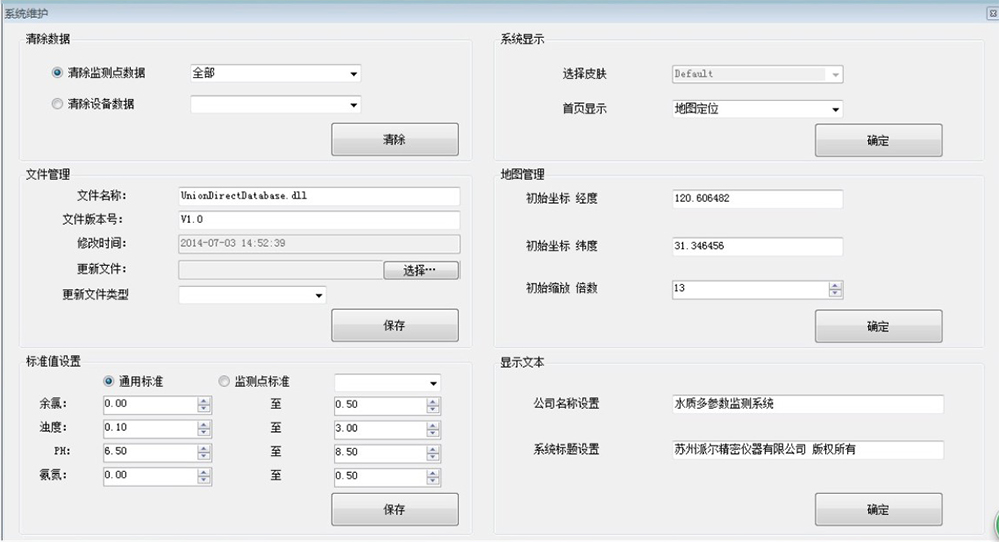
Task: Click the 初始坐标 经度 input field
Action: point(757,199)
